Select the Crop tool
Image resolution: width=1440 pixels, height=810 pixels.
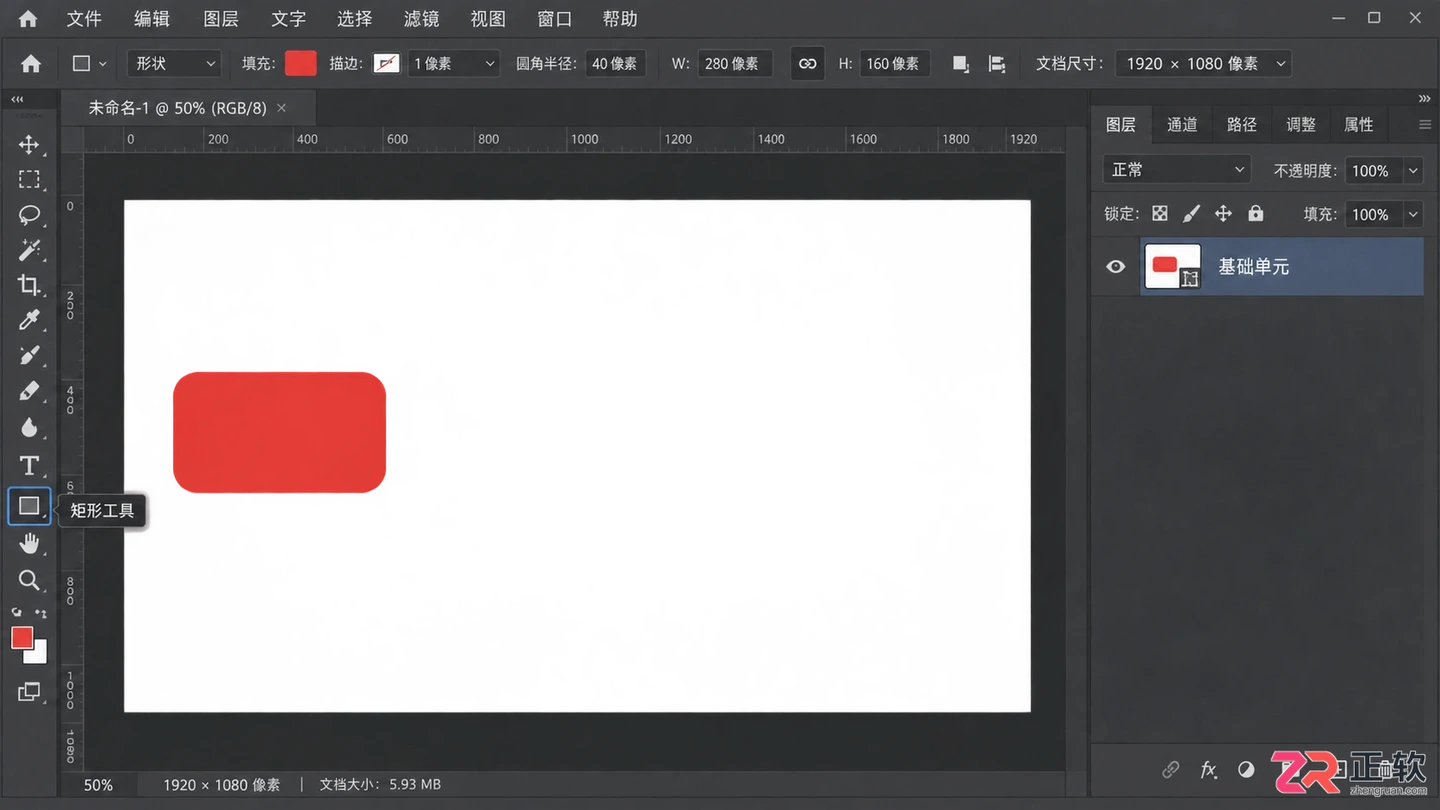29,285
